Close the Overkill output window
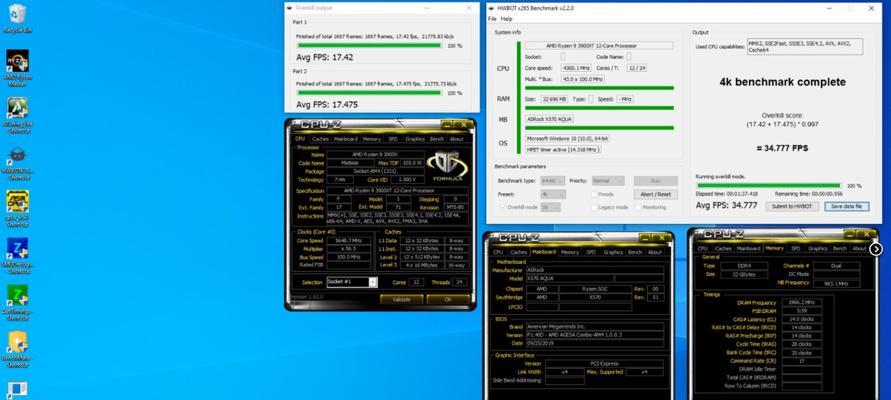 click(469, 8)
